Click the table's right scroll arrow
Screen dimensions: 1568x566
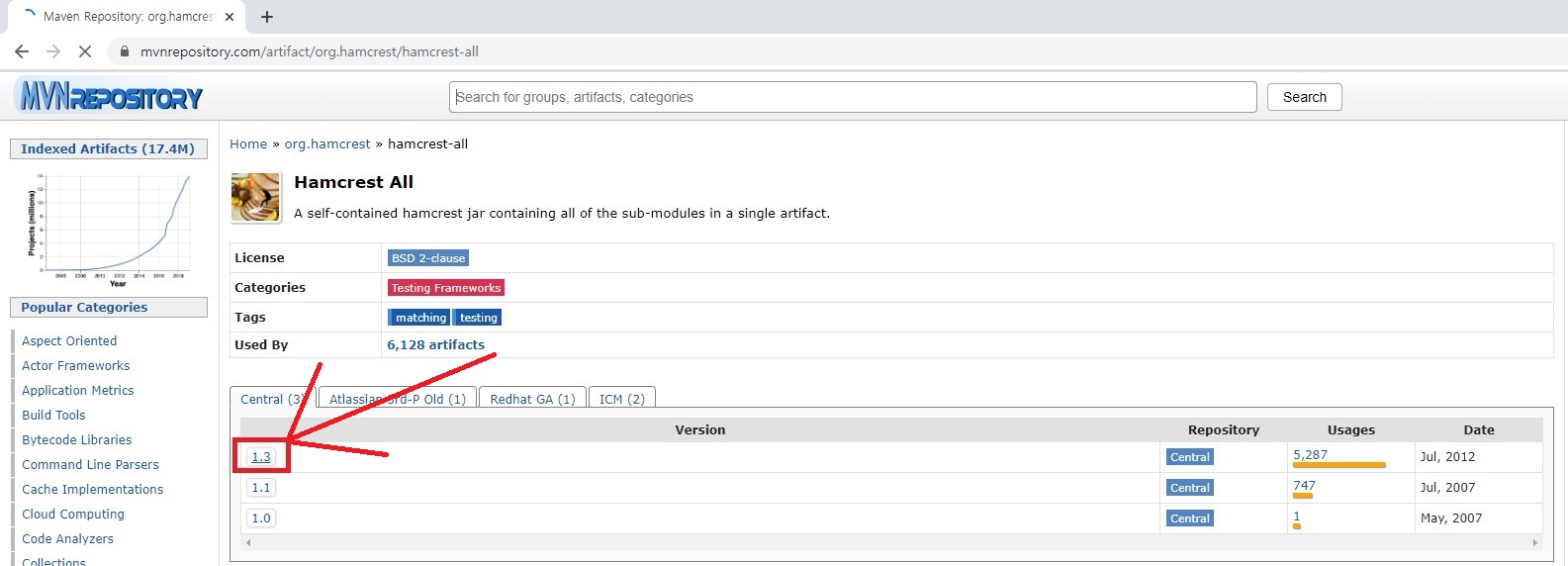(x=1534, y=542)
